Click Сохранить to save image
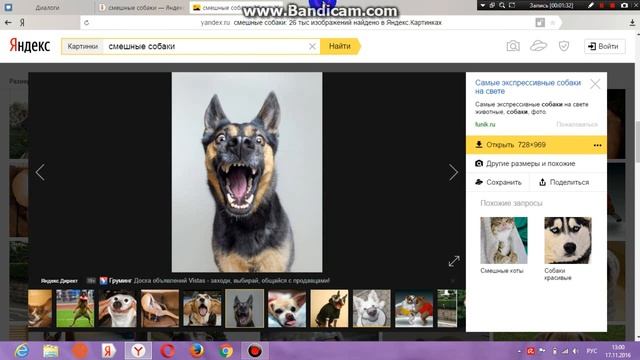Image resolution: width=640 pixels, height=360 pixels. 498,182
